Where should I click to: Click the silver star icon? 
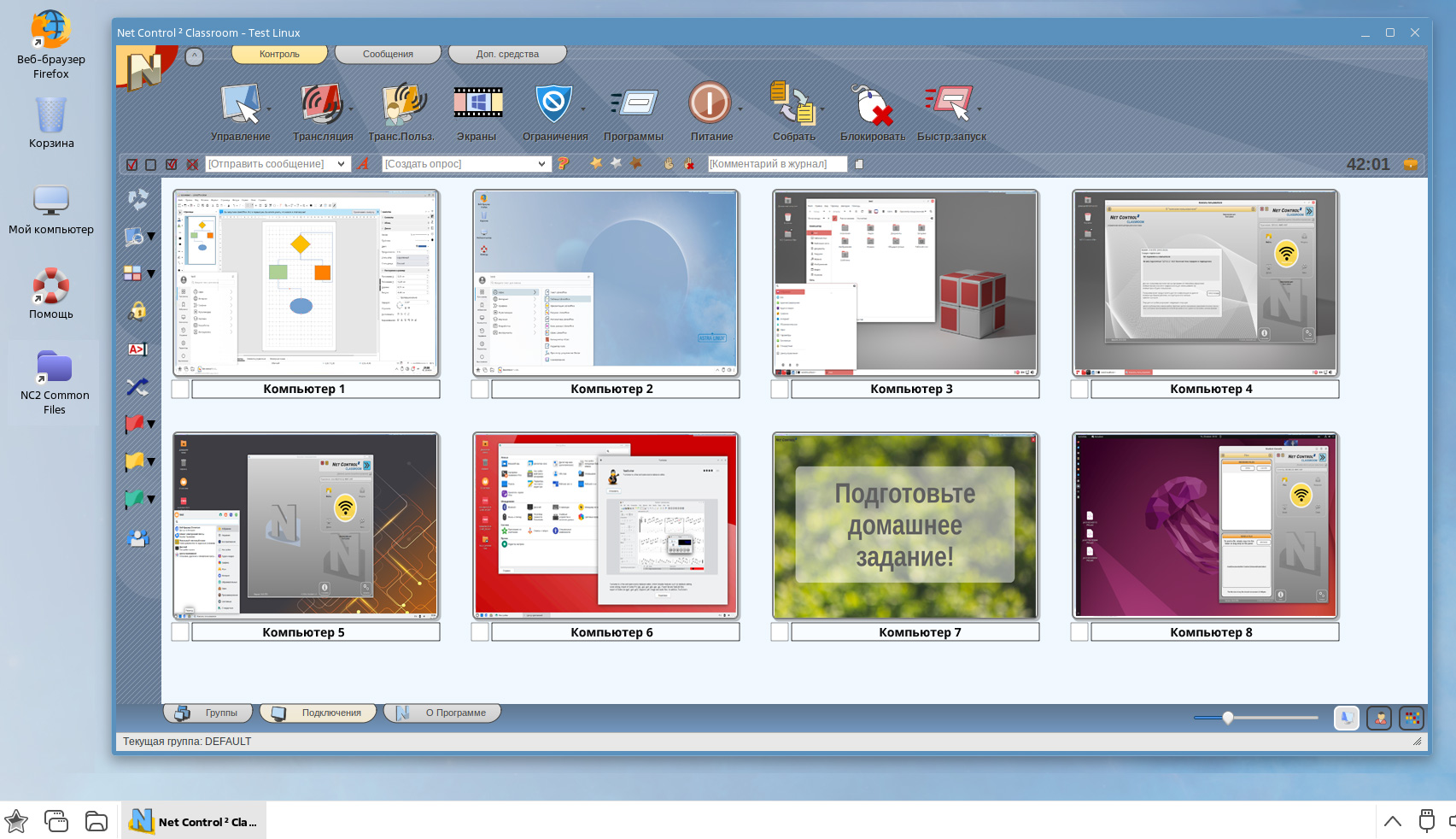[x=616, y=163]
